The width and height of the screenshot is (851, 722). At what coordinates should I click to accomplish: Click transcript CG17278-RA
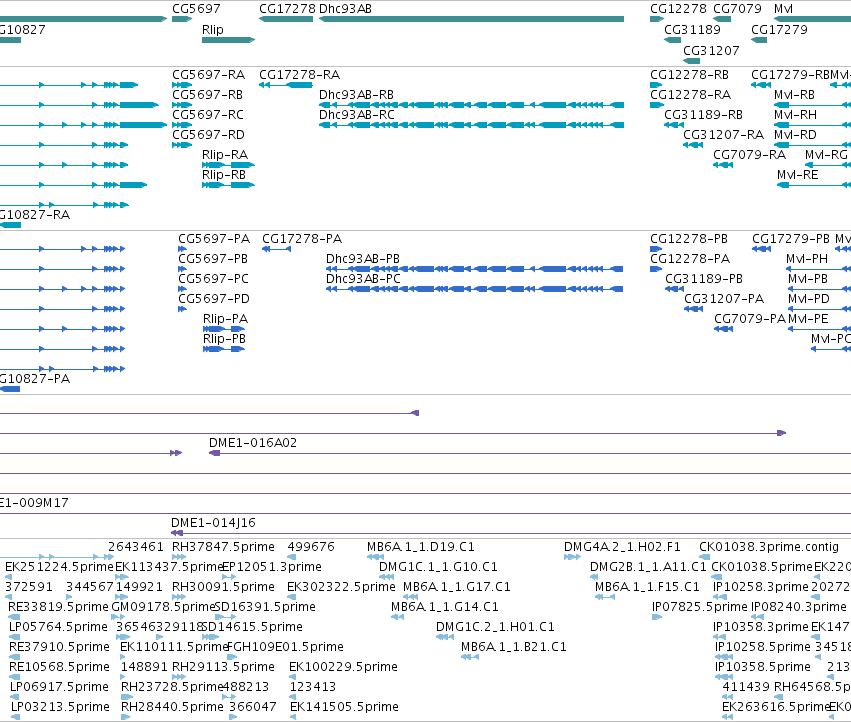(286, 85)
